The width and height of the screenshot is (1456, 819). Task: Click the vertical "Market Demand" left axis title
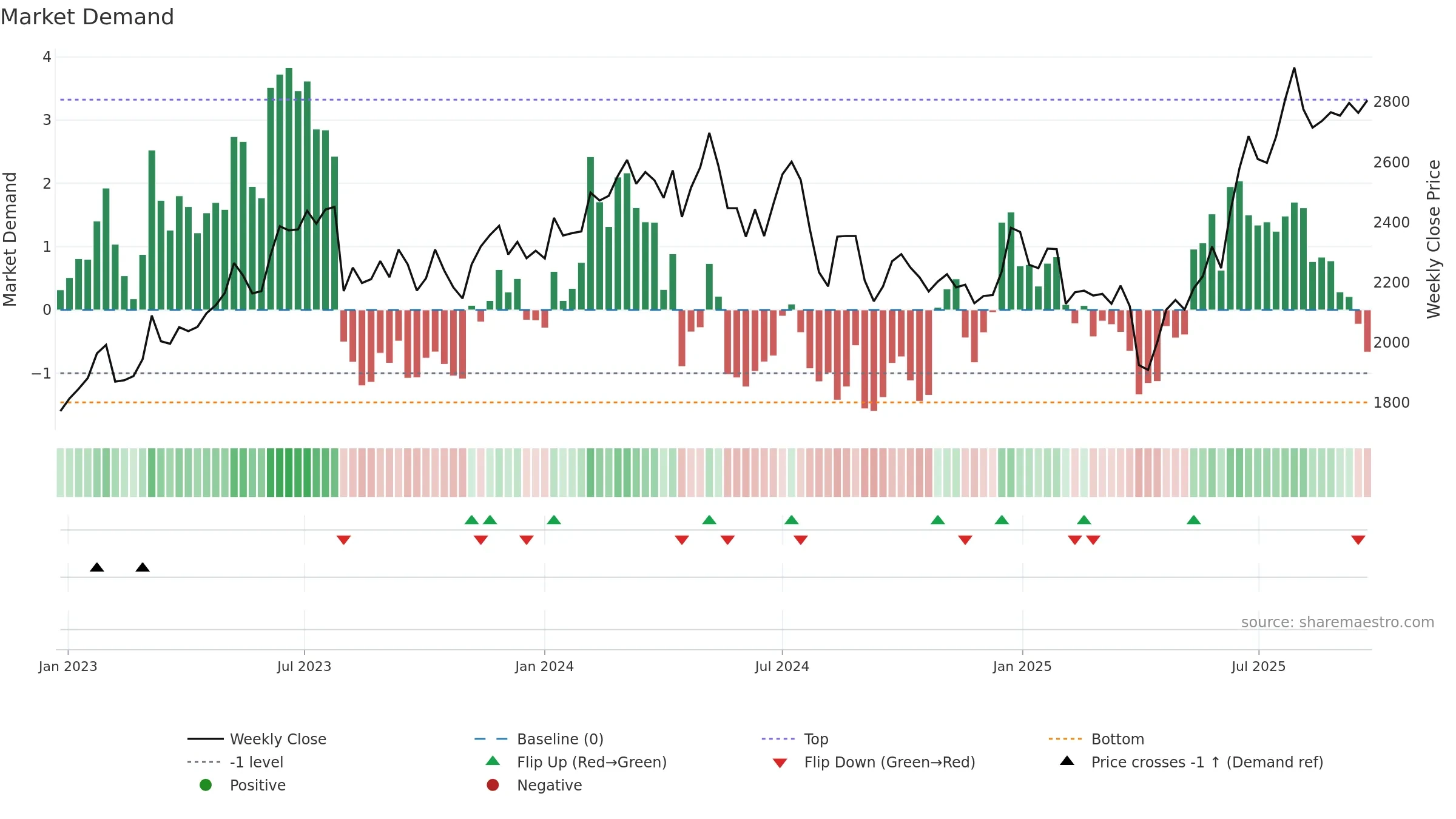point(10,239)
